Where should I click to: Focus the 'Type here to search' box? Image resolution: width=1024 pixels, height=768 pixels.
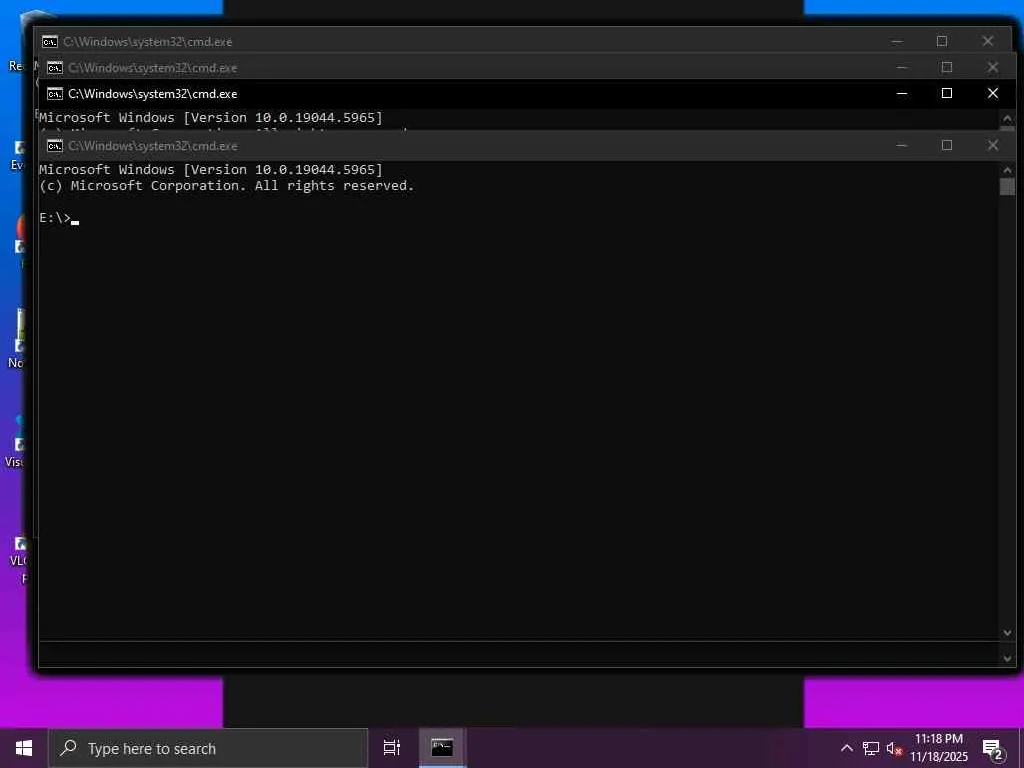click(208, 748)
